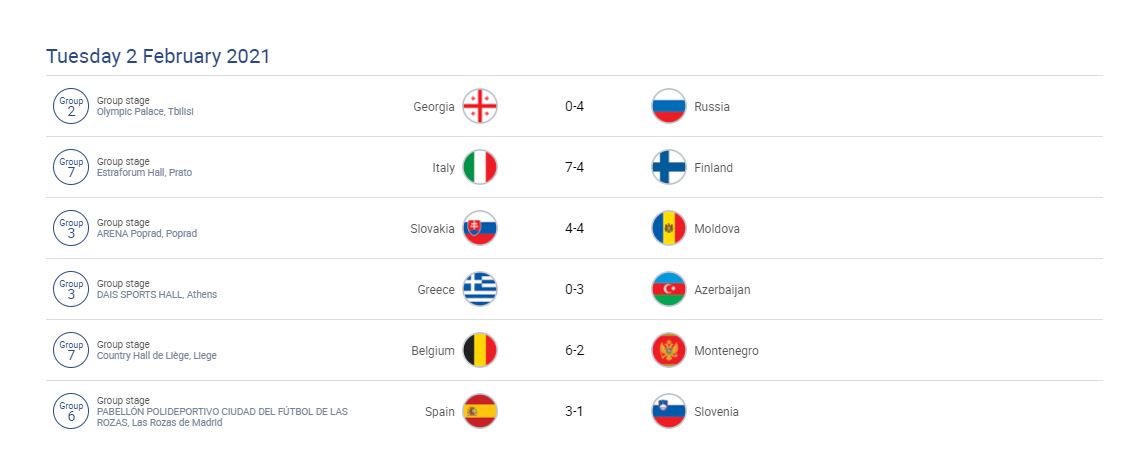The width and height of the screenshot is (1142, 467).
Task: Open the Belgium vs Montenegro 6-2 score
Action: [574, 350]
